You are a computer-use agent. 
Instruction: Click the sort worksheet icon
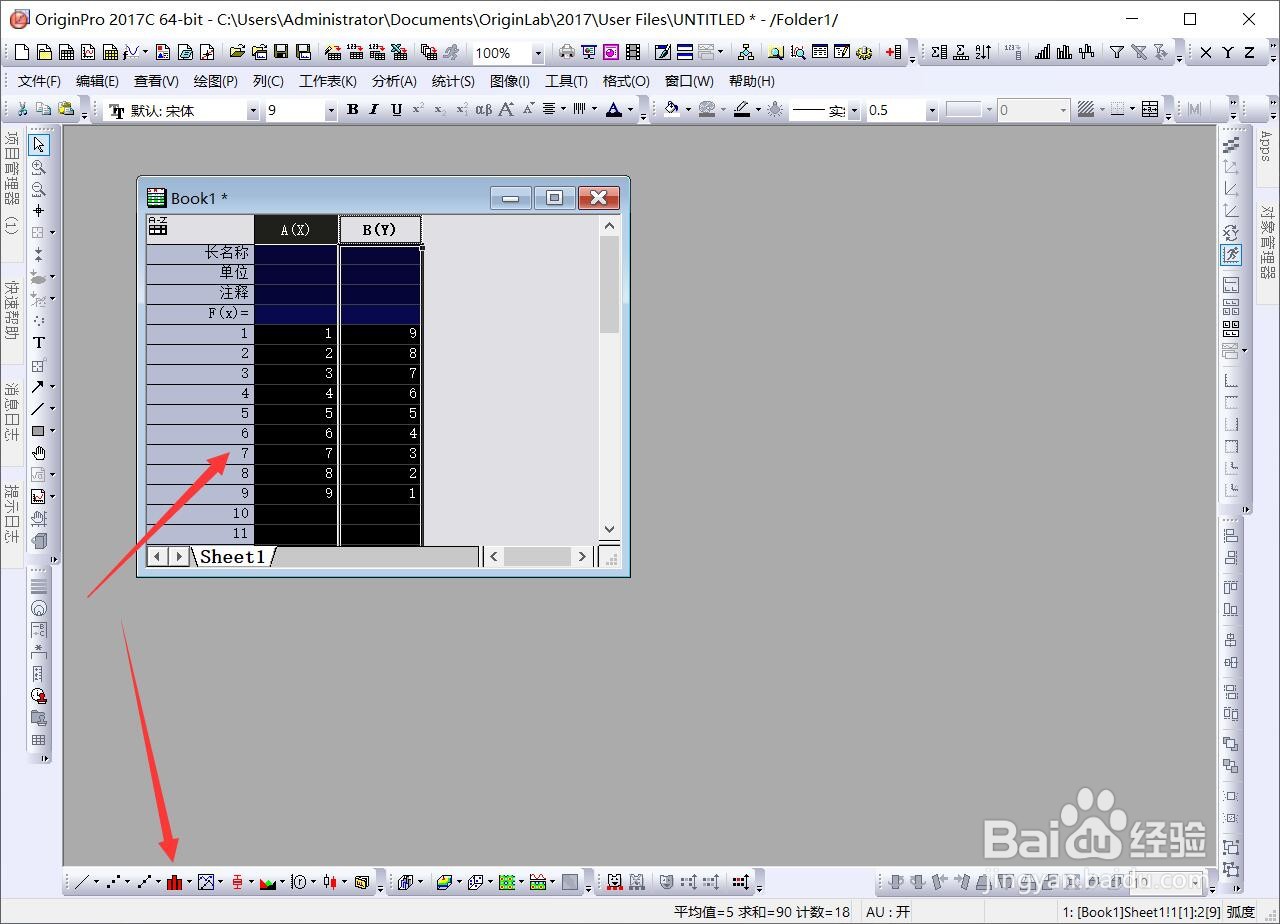(x=983, y=52)
